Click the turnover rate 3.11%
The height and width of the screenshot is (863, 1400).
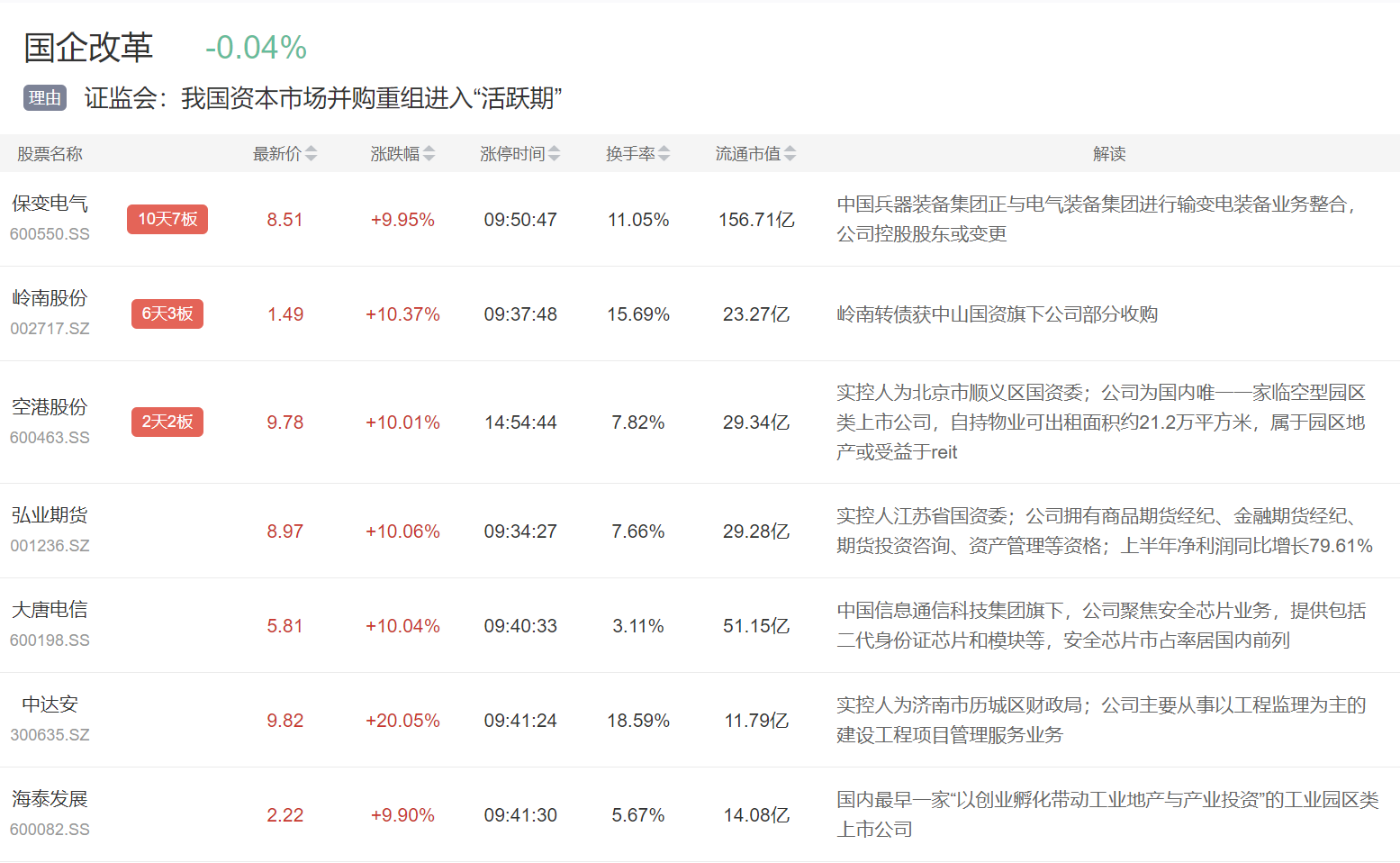click(638, 626)
